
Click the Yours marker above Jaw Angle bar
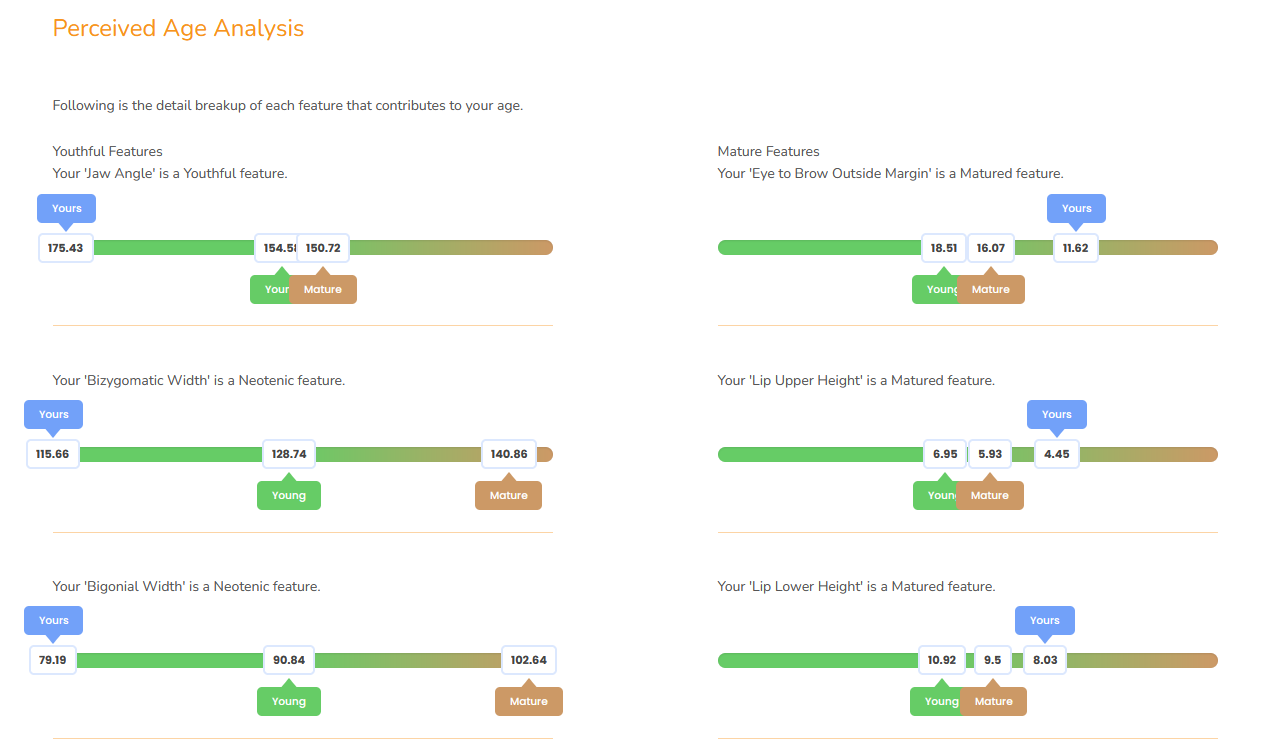click(67, 208)
